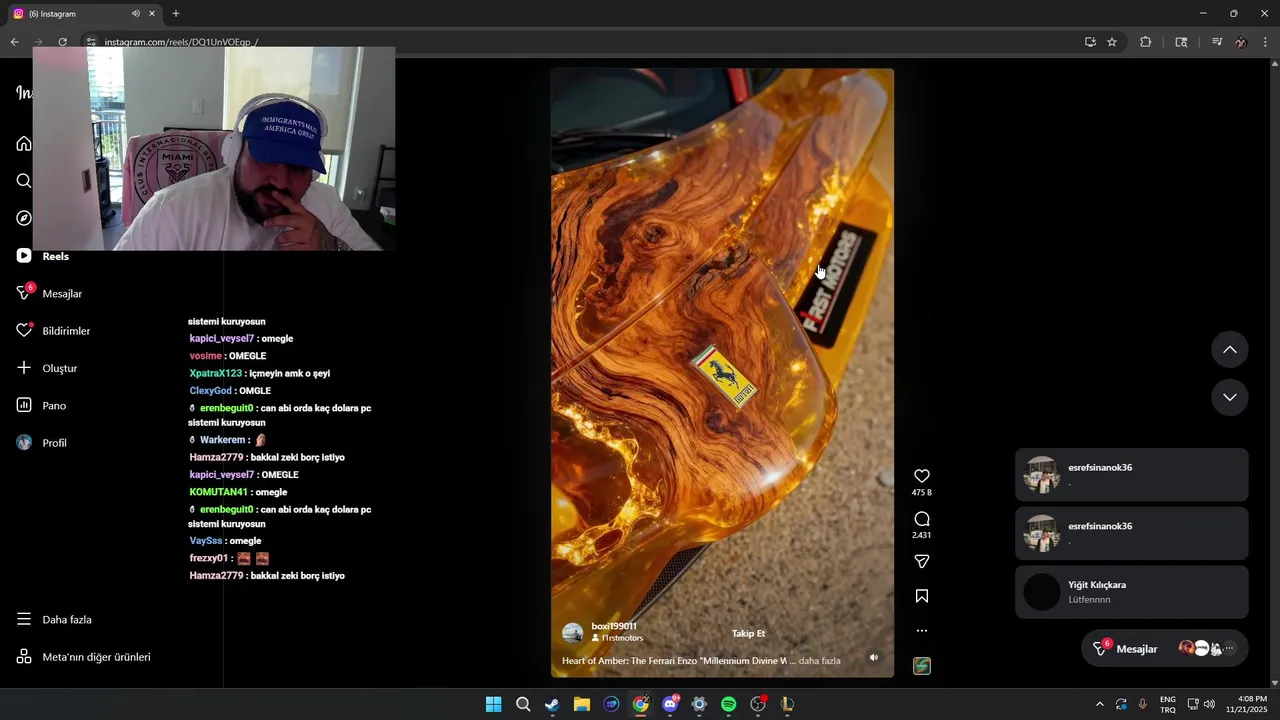The image size is (1280, 720).
Task: Open Spotify from the taskbar
Action: [x=729, y=704]
